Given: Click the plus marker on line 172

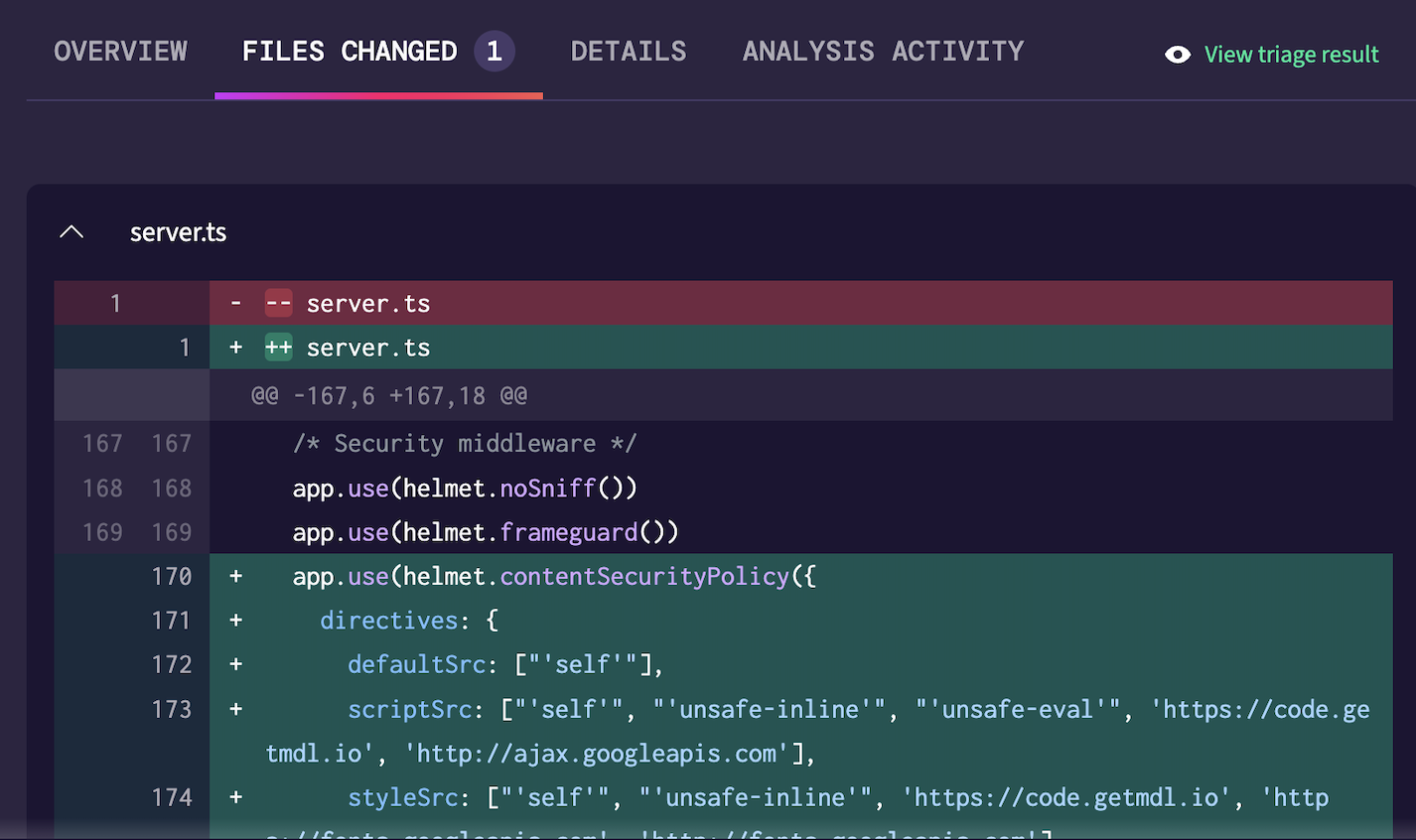Looking at the screenshot, I should 236,664.
